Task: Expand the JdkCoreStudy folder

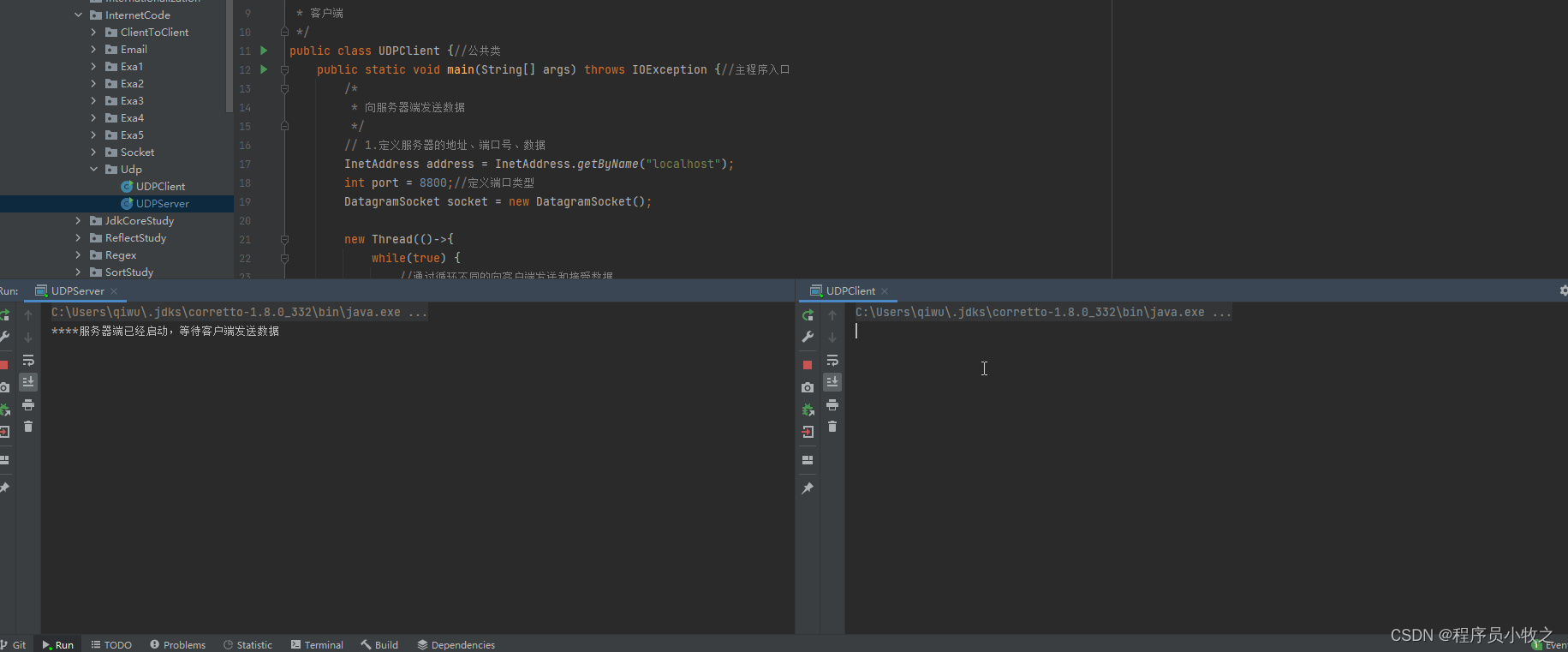Action: pyautogui.click(x=78, y=220)
